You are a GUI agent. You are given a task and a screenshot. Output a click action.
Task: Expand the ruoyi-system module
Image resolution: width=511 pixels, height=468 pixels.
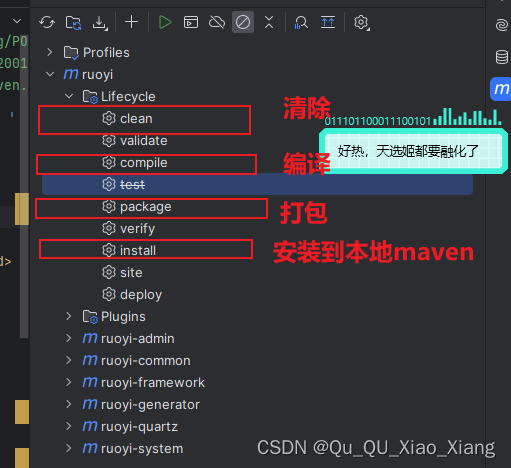click(69, 448)
